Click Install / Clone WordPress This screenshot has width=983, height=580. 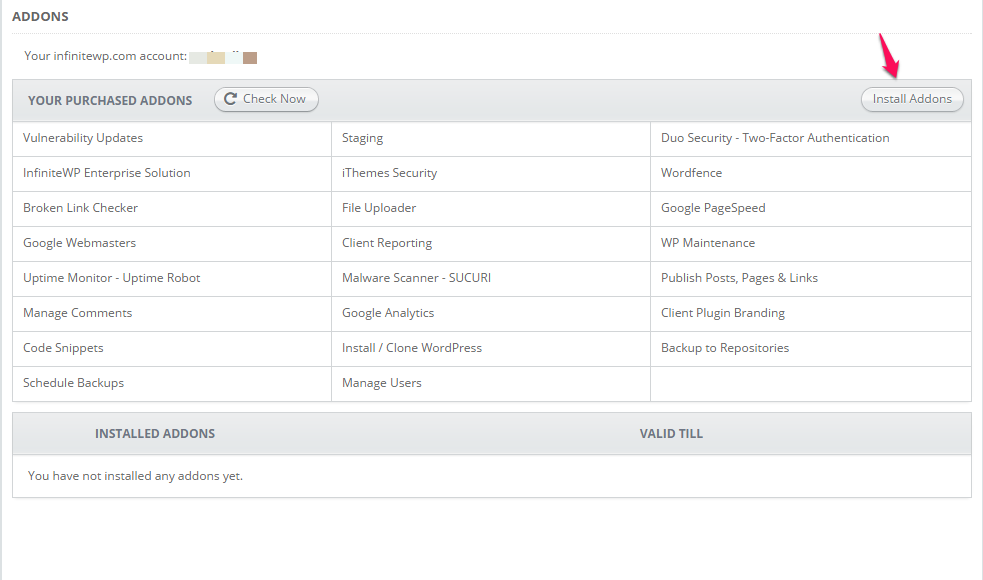click(412, 348)
